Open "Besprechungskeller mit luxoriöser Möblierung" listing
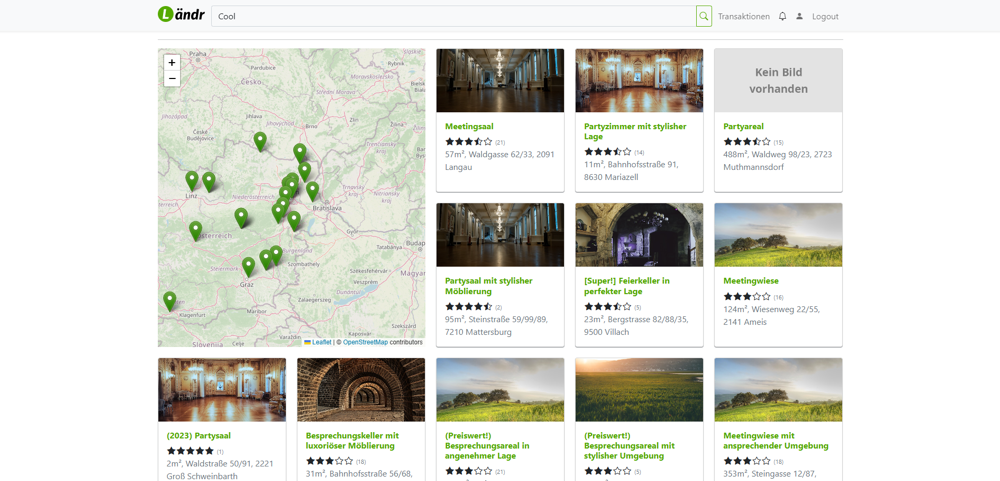The image size is (1000, 481). click(352, 441)
